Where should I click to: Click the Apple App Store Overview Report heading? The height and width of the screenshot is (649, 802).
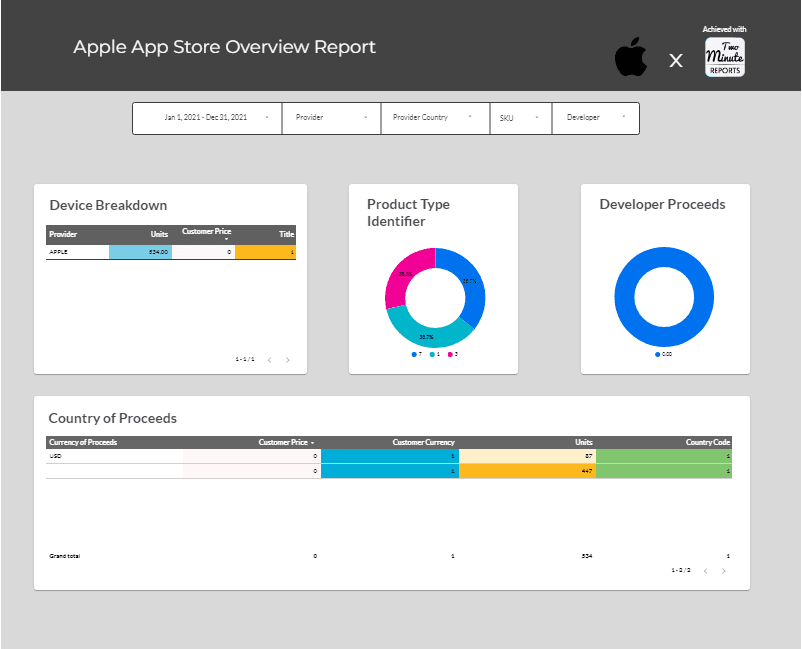pyautogui.click(x=224, y=47)
